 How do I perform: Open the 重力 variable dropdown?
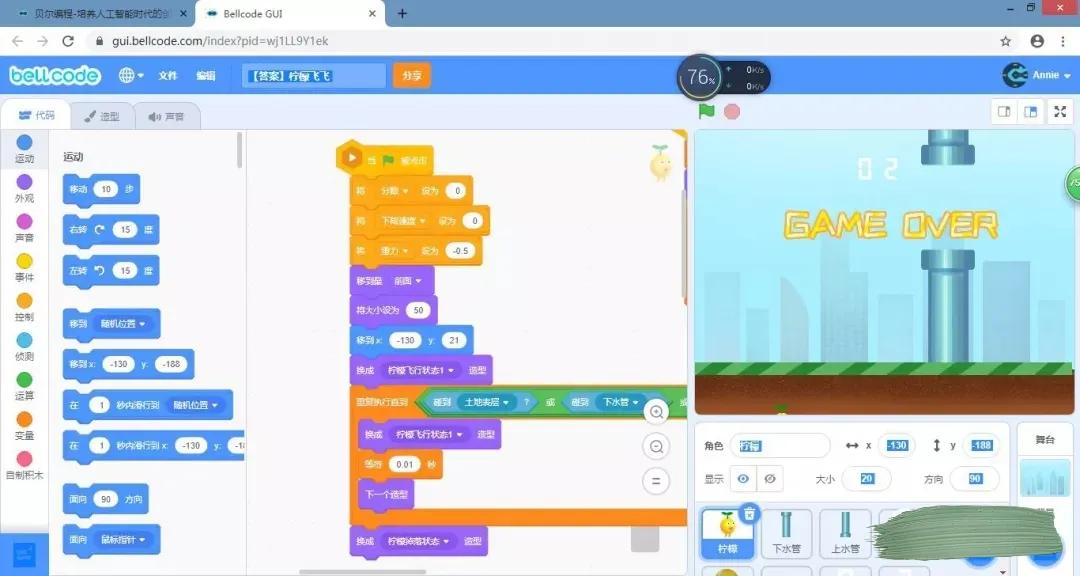(394, 251)
